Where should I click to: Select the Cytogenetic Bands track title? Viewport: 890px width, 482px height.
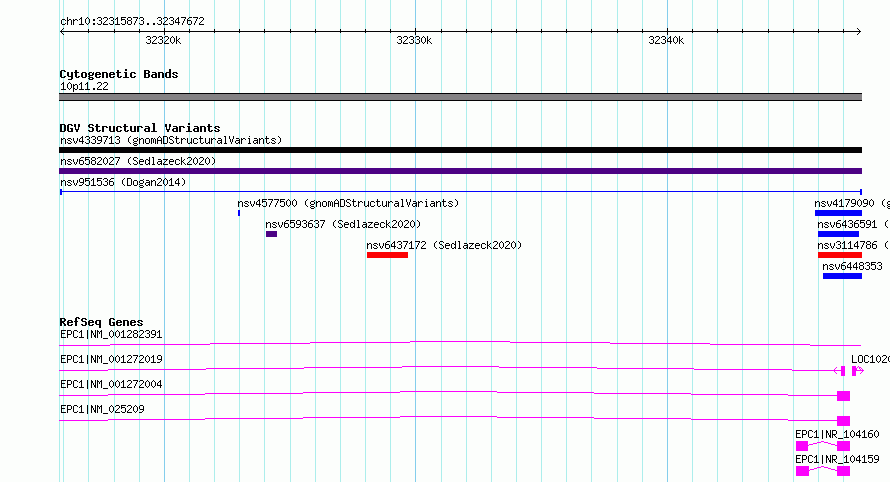tap(119, 74)
